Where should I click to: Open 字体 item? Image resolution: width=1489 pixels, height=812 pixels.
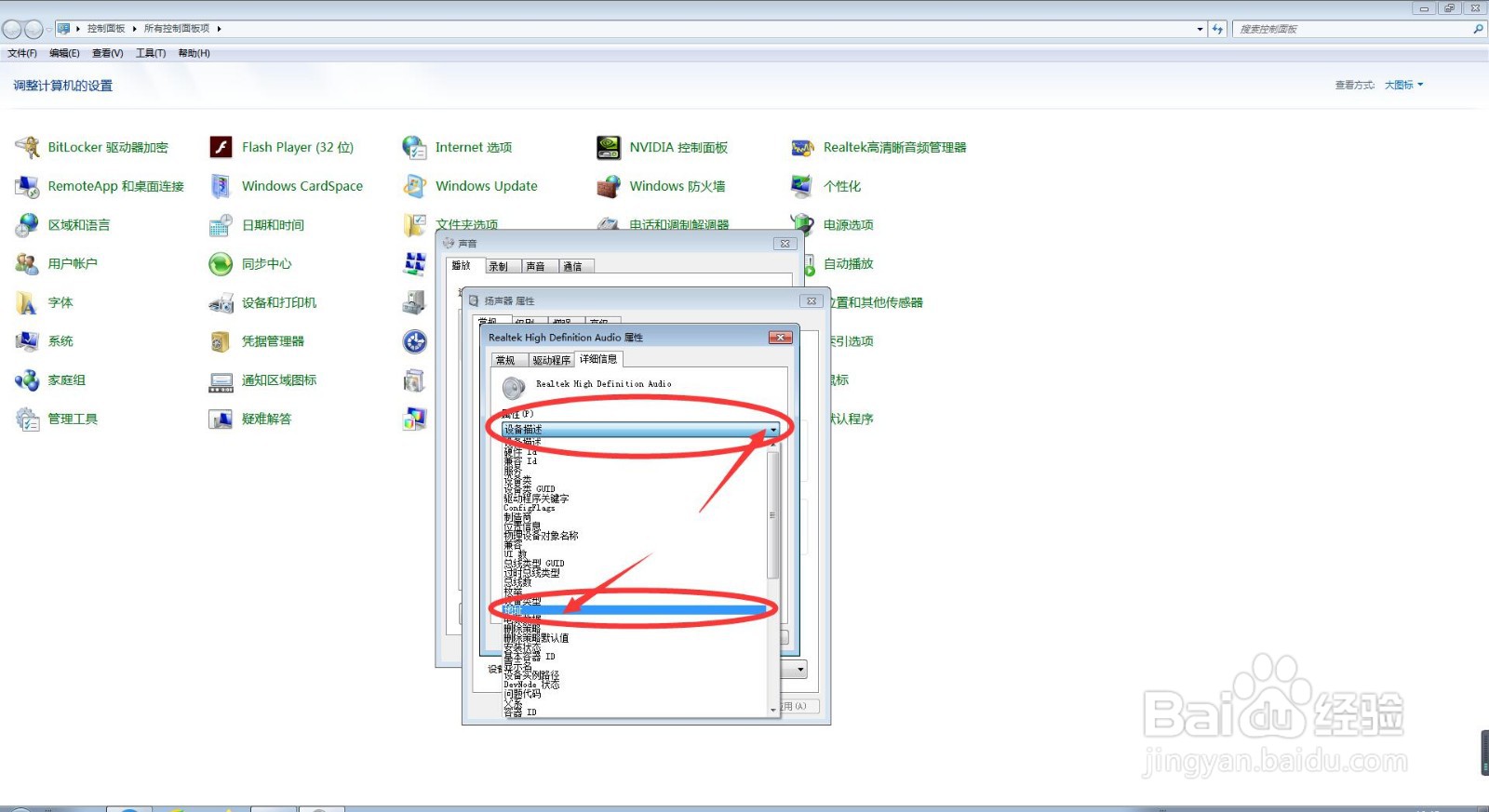pyautogui.click(x=44, y=302)
